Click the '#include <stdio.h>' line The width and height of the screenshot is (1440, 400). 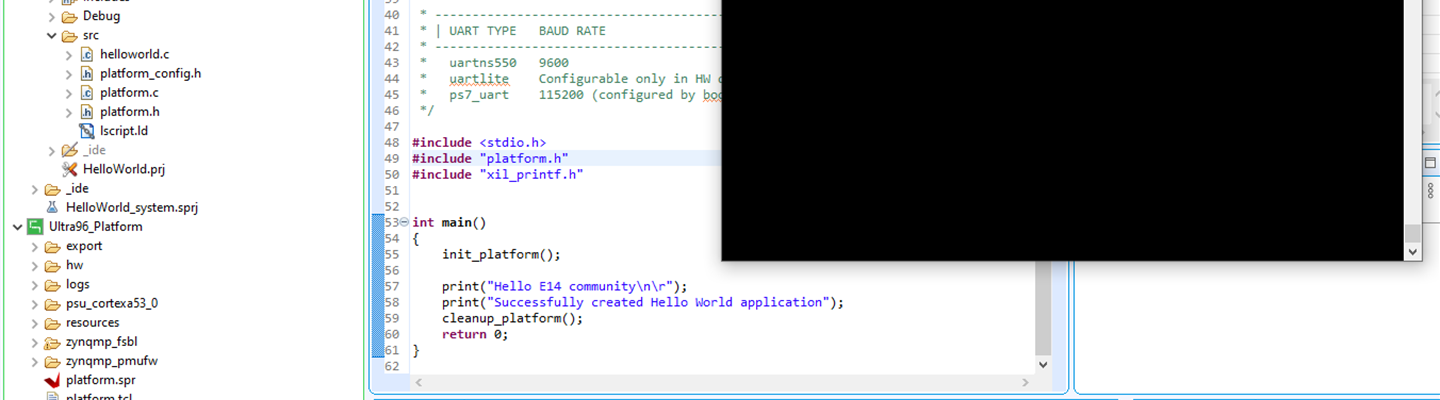[x=479, y=142]
